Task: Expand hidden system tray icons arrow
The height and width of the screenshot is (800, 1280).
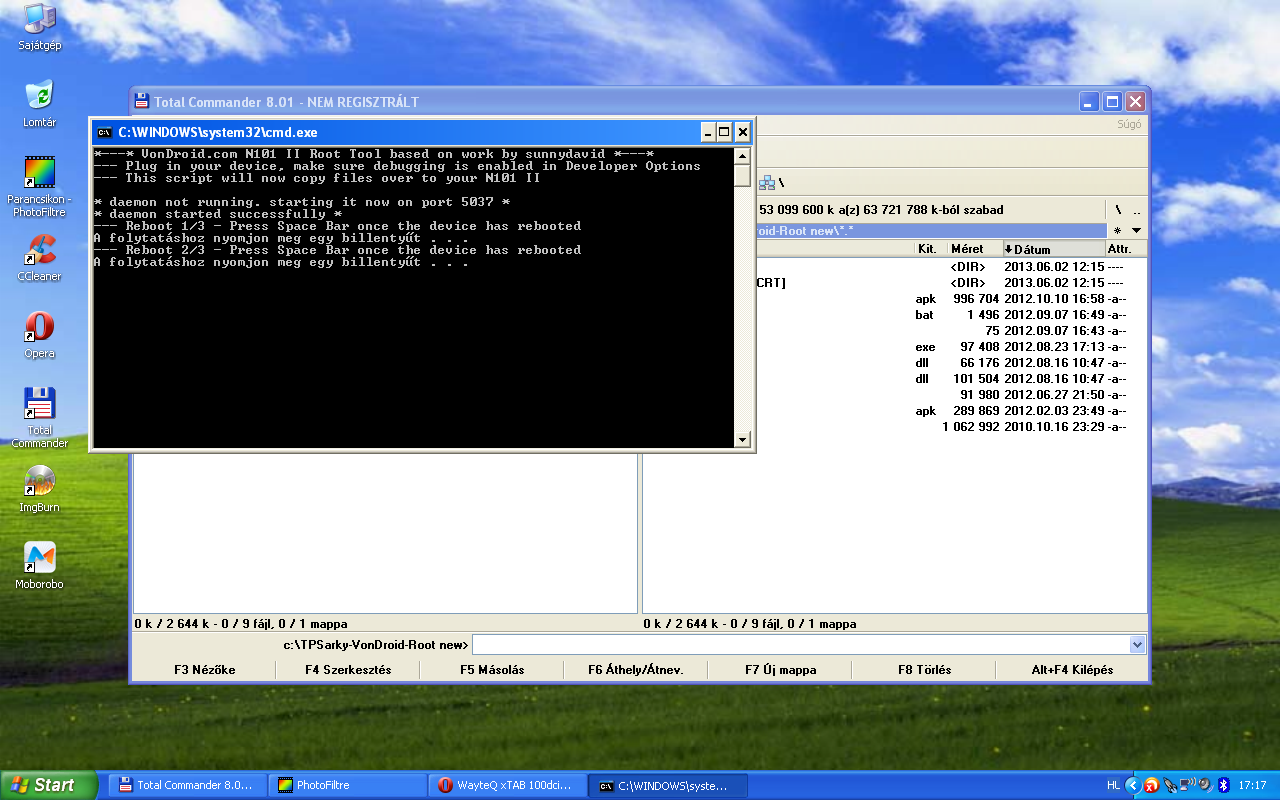Action: click(1132, 785)
